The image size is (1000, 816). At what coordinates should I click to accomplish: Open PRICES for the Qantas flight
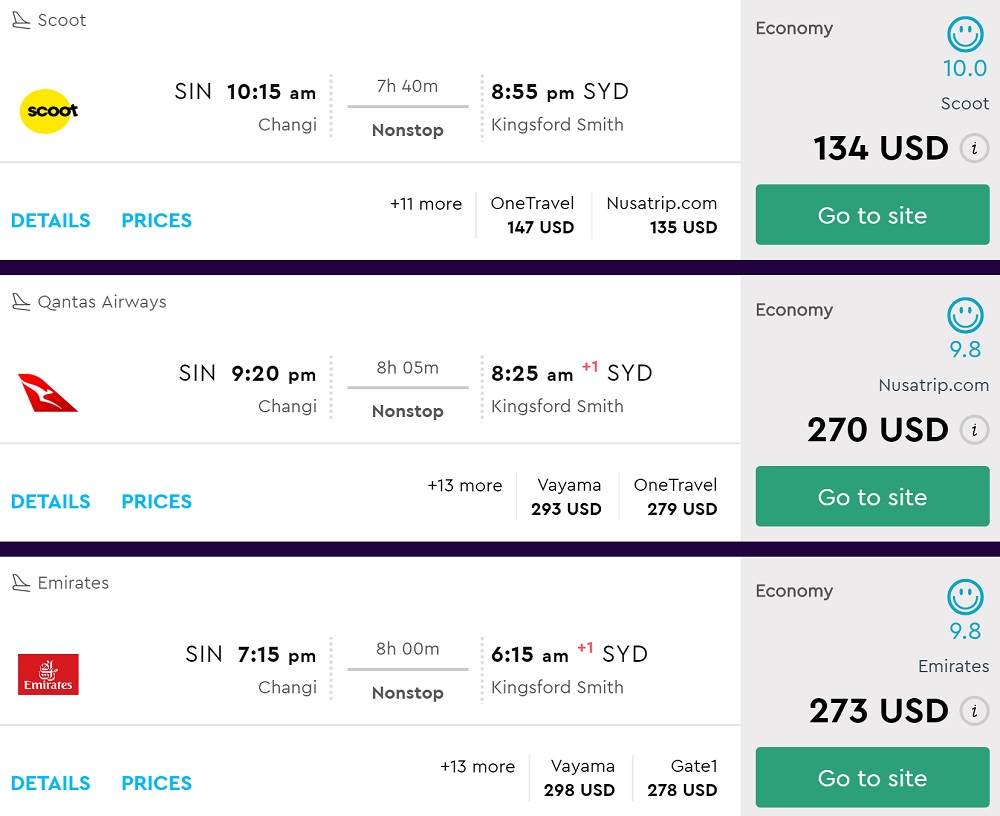coord(156,502)
